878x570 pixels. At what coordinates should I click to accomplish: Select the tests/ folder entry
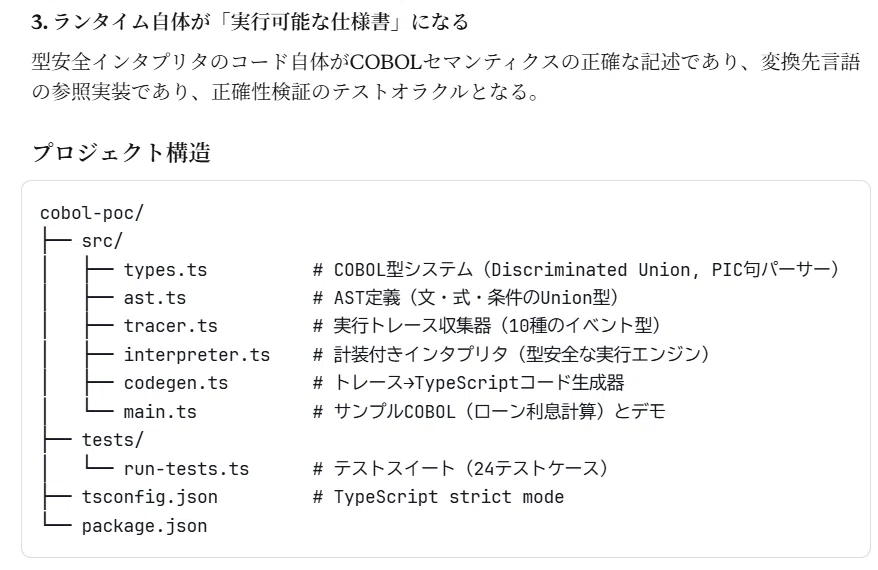pos(113,440)
